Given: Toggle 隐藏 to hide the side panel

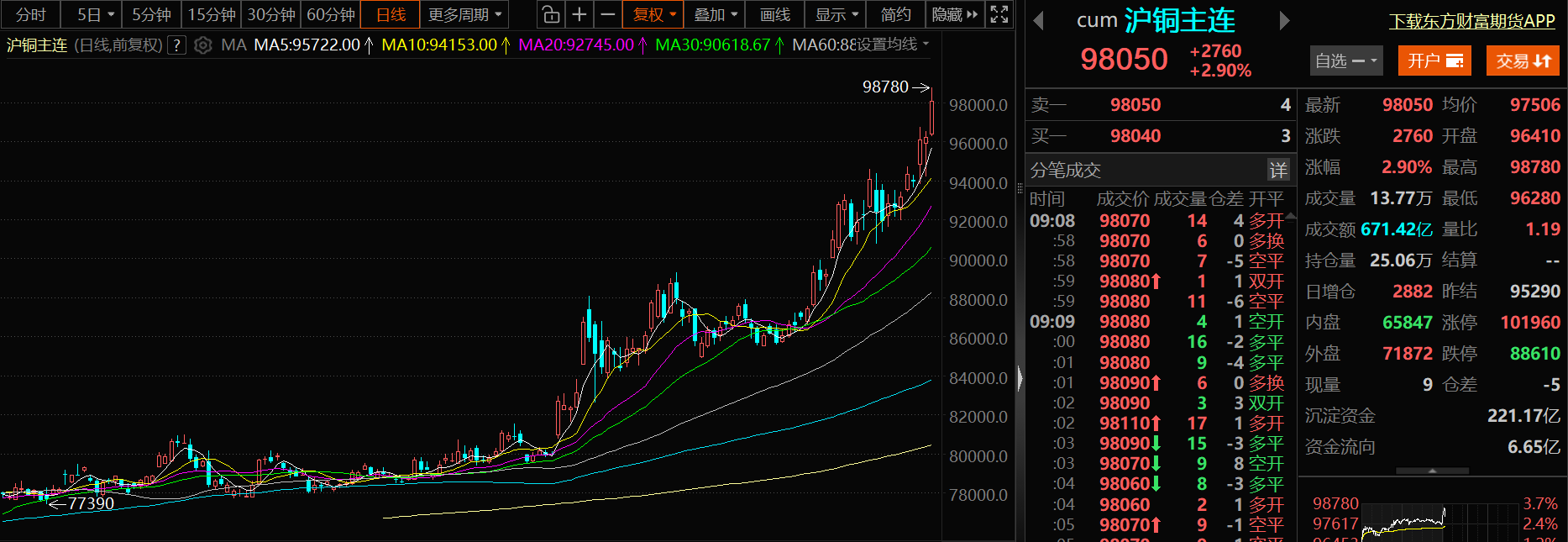Looking at the screenshot, I should [x=955, y=14].
